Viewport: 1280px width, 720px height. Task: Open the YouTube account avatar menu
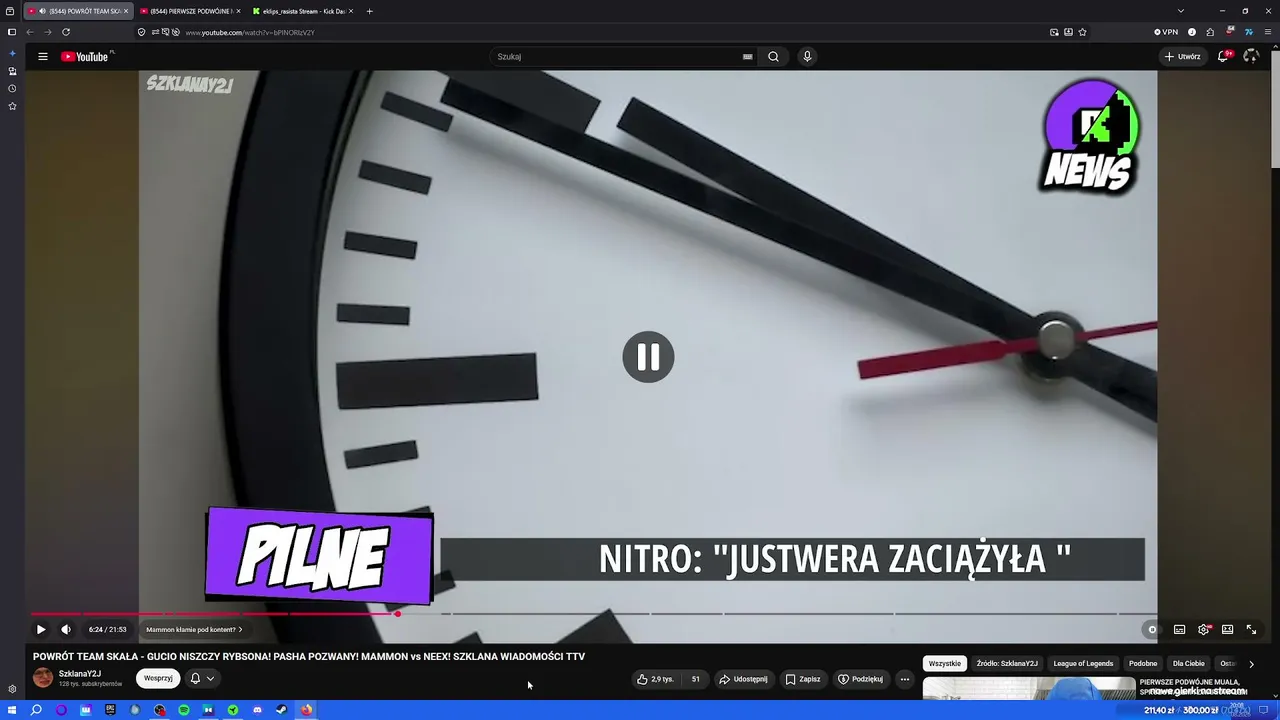click(1251, 57)
